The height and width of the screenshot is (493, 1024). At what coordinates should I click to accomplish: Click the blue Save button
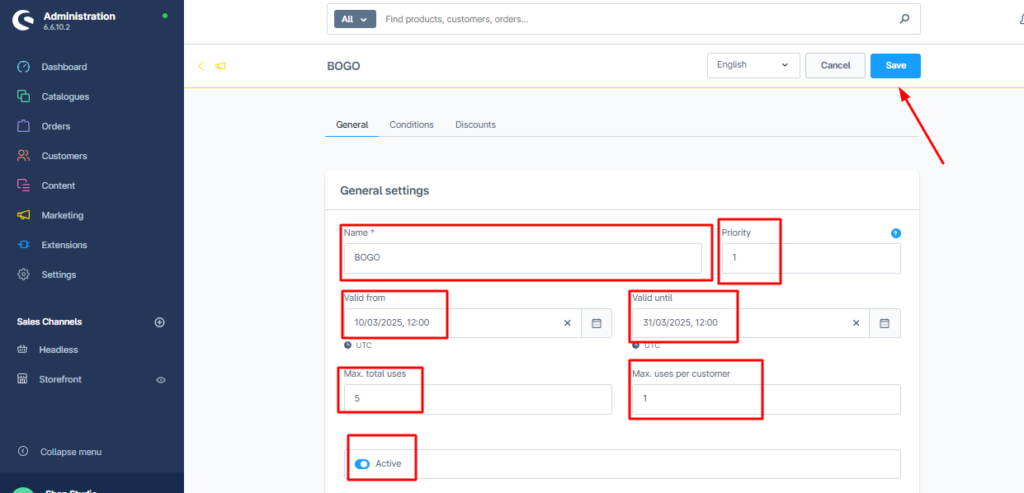point(895,65)
